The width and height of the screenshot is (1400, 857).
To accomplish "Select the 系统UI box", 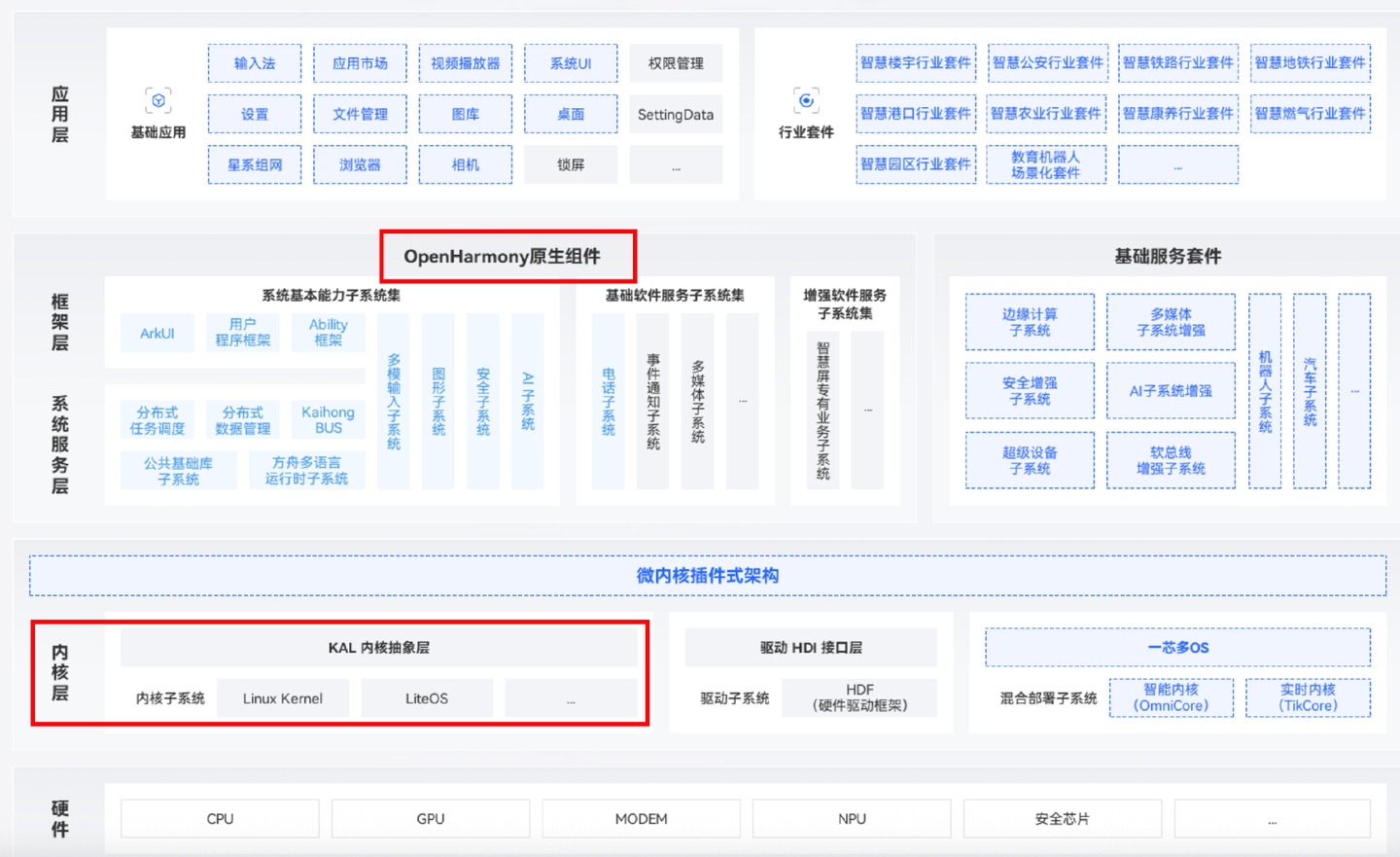I will [571, 63].
